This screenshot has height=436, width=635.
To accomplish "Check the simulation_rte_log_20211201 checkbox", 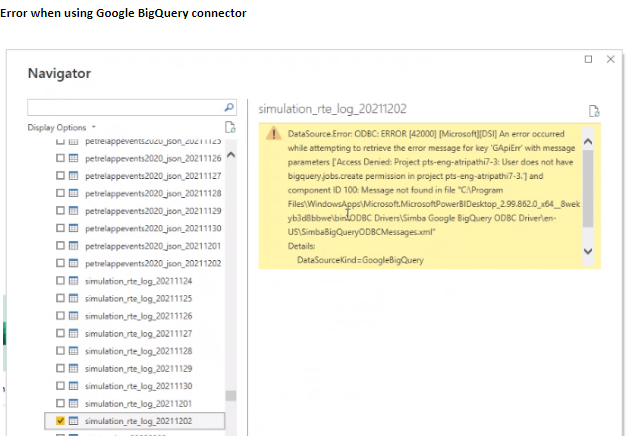I will tap(60, 403).
